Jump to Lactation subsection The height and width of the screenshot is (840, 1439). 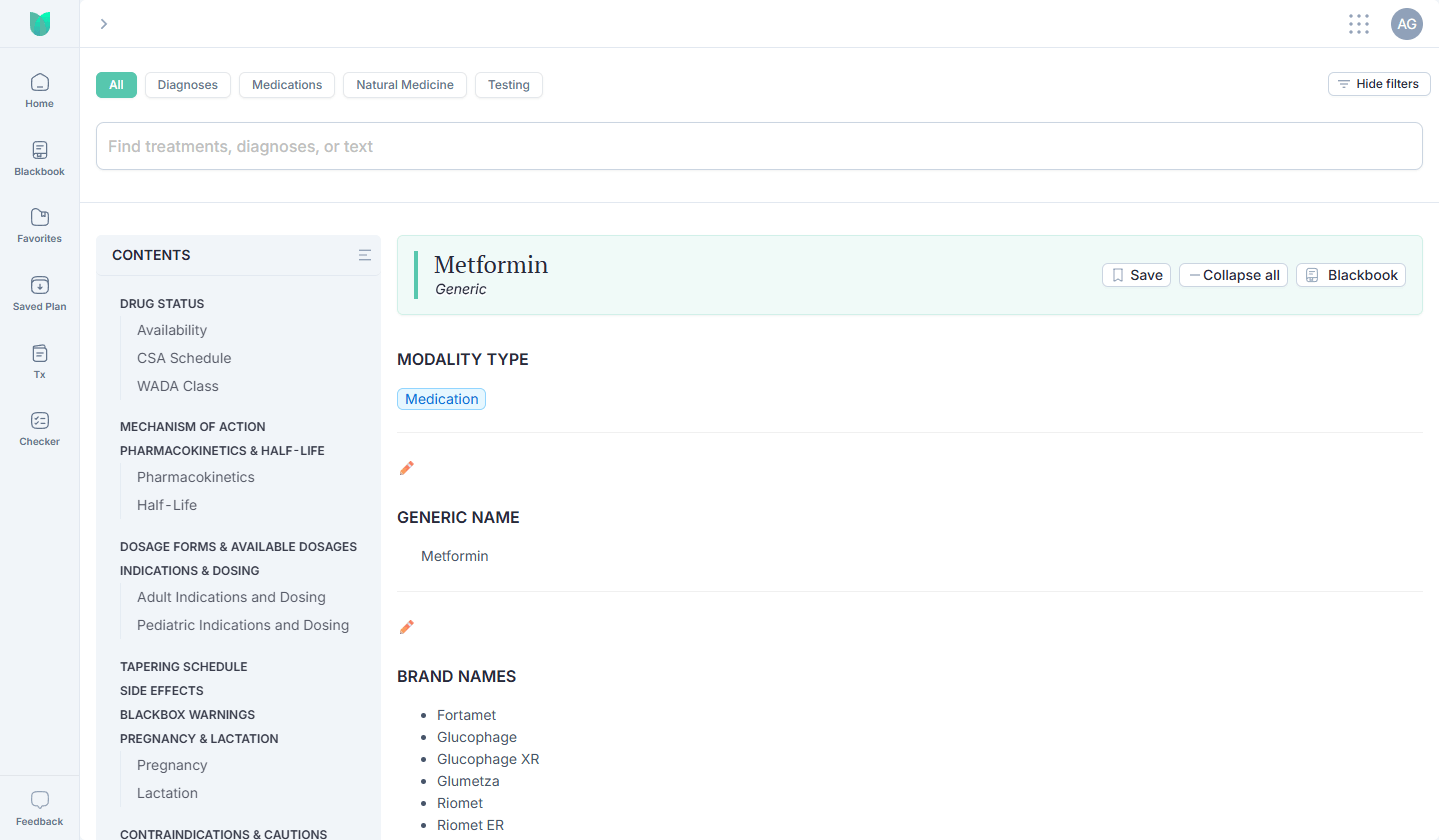(167, 793)
